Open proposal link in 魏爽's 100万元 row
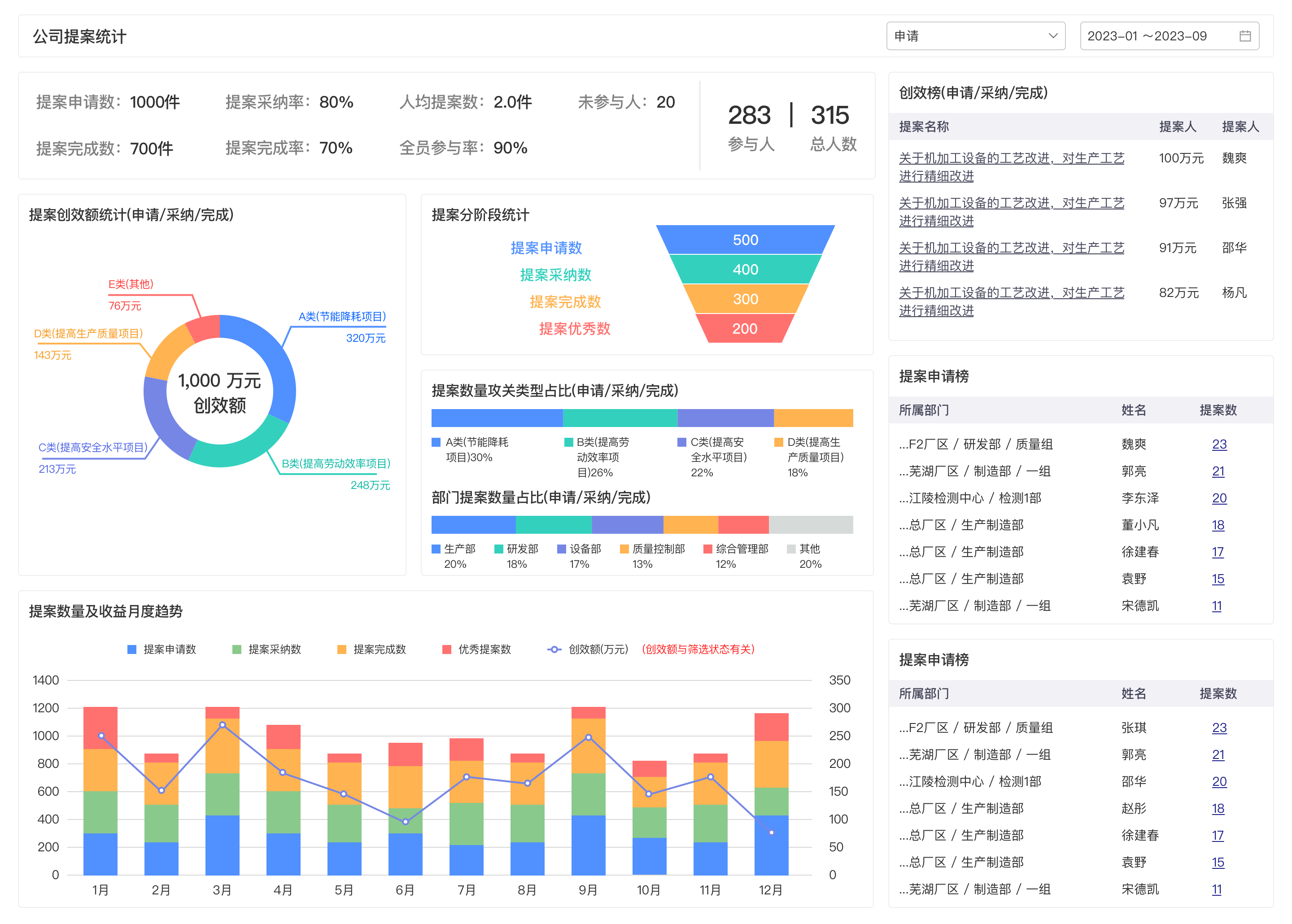Screen dimensions: 1292x924 tap(1011, 167)
